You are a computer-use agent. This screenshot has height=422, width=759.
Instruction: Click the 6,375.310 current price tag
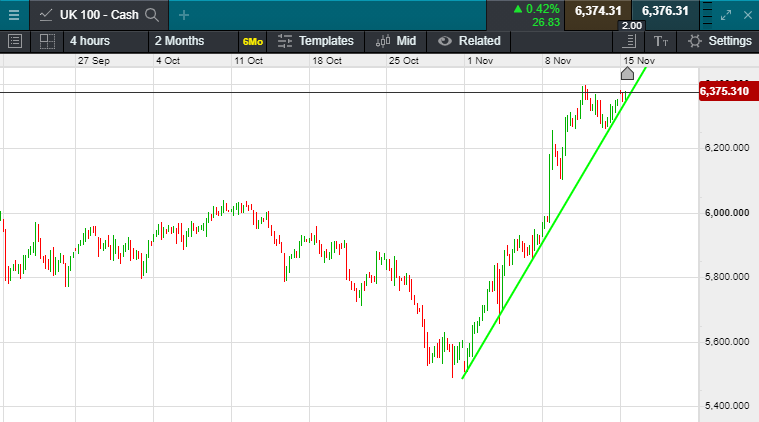pyautogui.click(x=729, y=91)
